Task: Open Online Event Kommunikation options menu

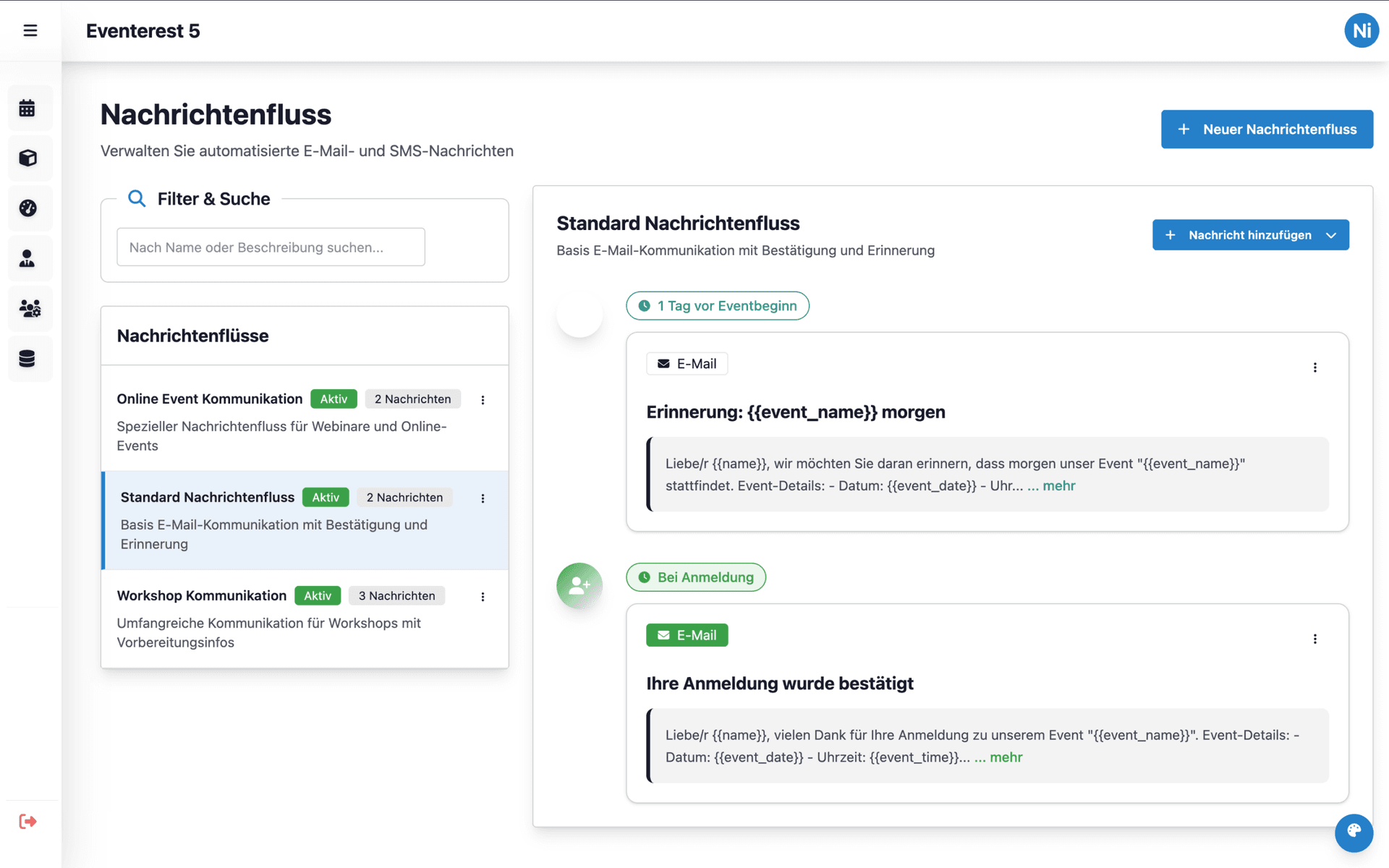Action: (483, 400)
